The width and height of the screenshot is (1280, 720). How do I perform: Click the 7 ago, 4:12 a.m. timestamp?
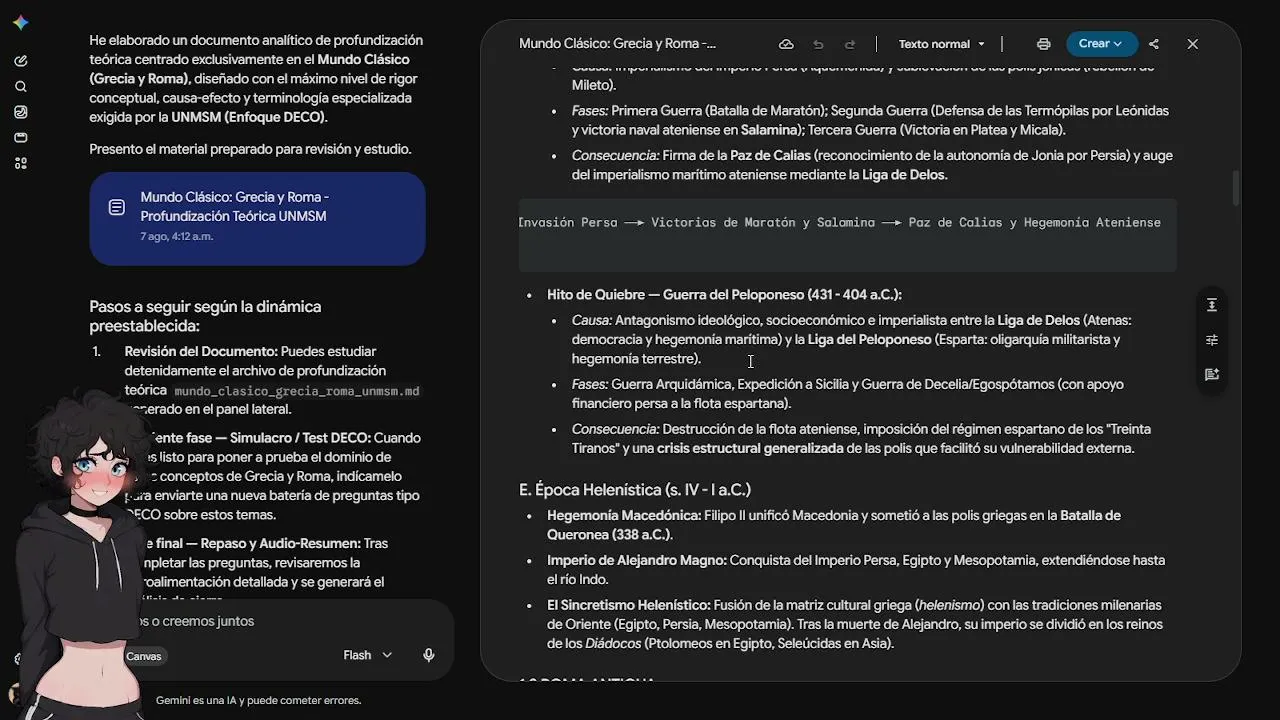[x=177, y=237]
